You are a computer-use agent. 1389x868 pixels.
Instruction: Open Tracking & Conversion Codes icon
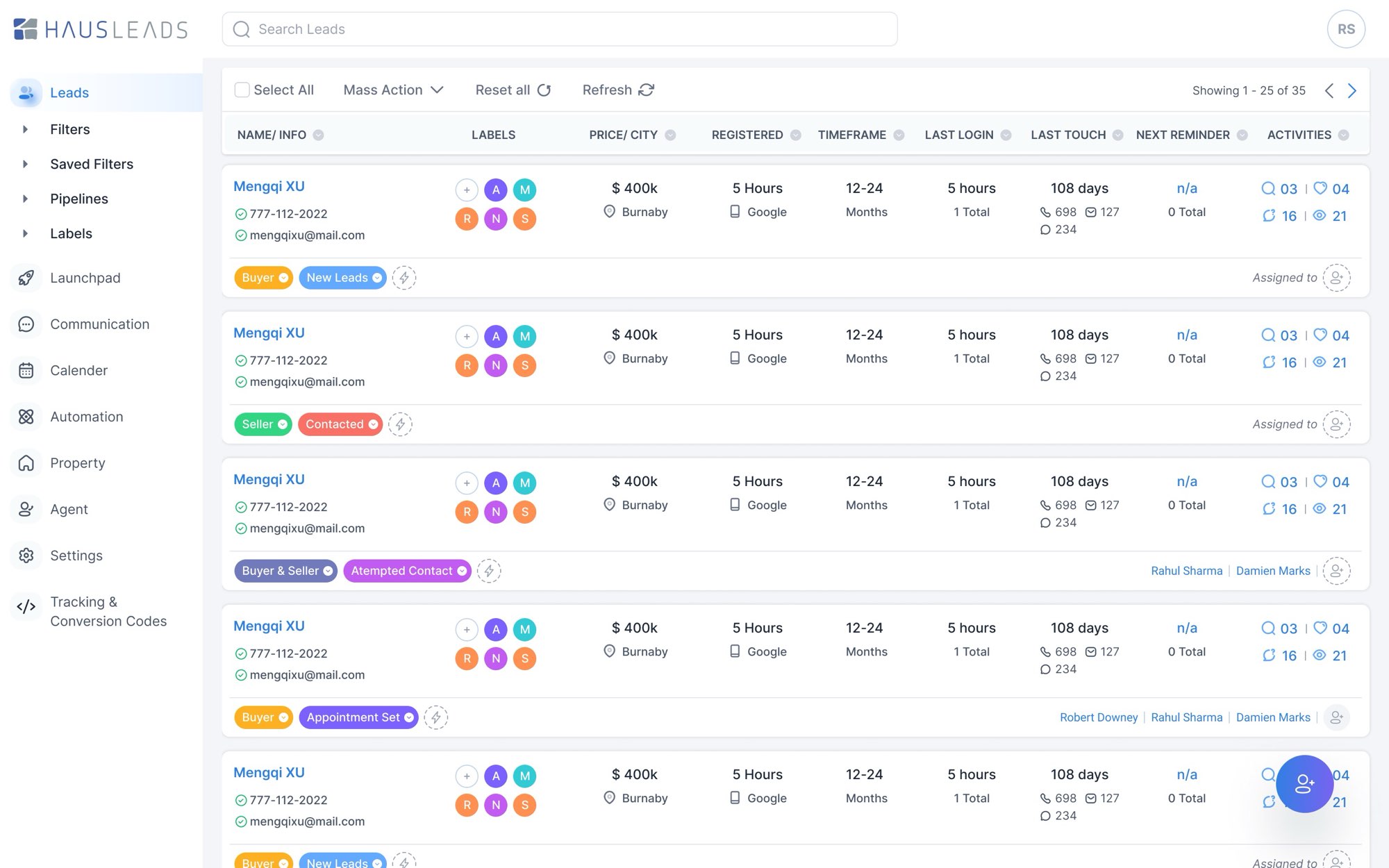point(26,607)
